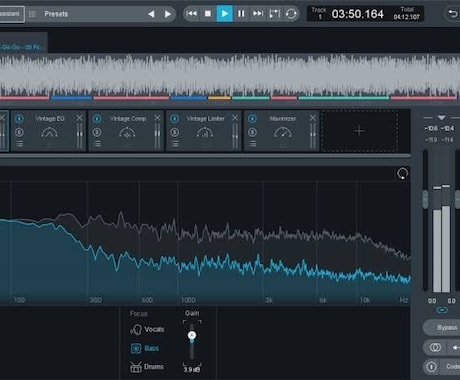The width and height of the screenshot is (460, 380).
Task: Open the Maximizer module preset list
Action: click(x=252, y=144)
